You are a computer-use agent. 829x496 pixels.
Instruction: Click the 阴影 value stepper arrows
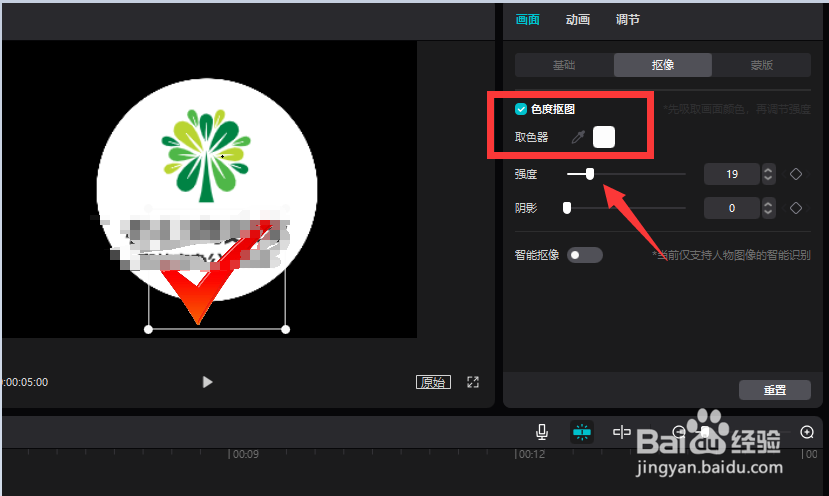click(768, 208)
